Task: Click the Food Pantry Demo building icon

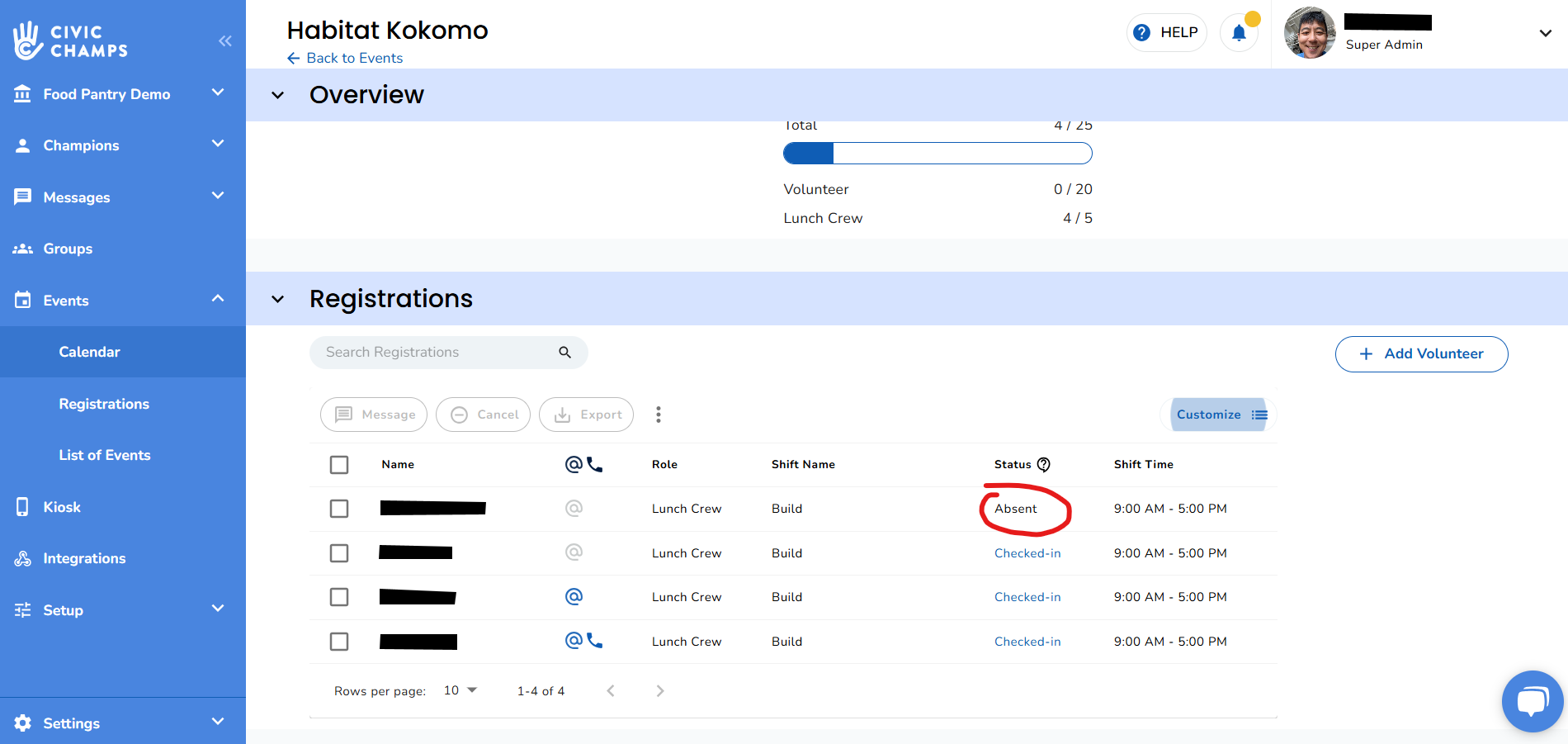Action: click(x=23, y=93)
